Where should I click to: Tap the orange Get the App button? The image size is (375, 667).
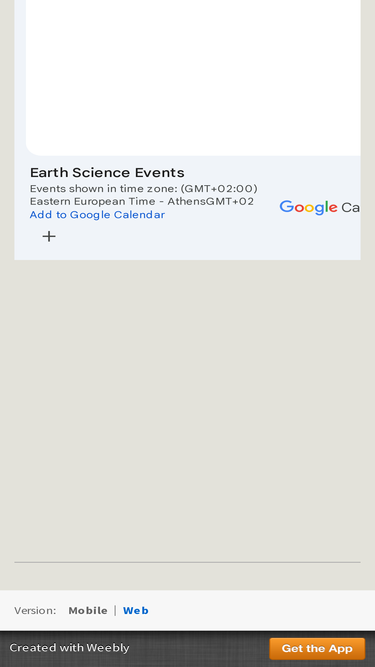click(317, 648)
